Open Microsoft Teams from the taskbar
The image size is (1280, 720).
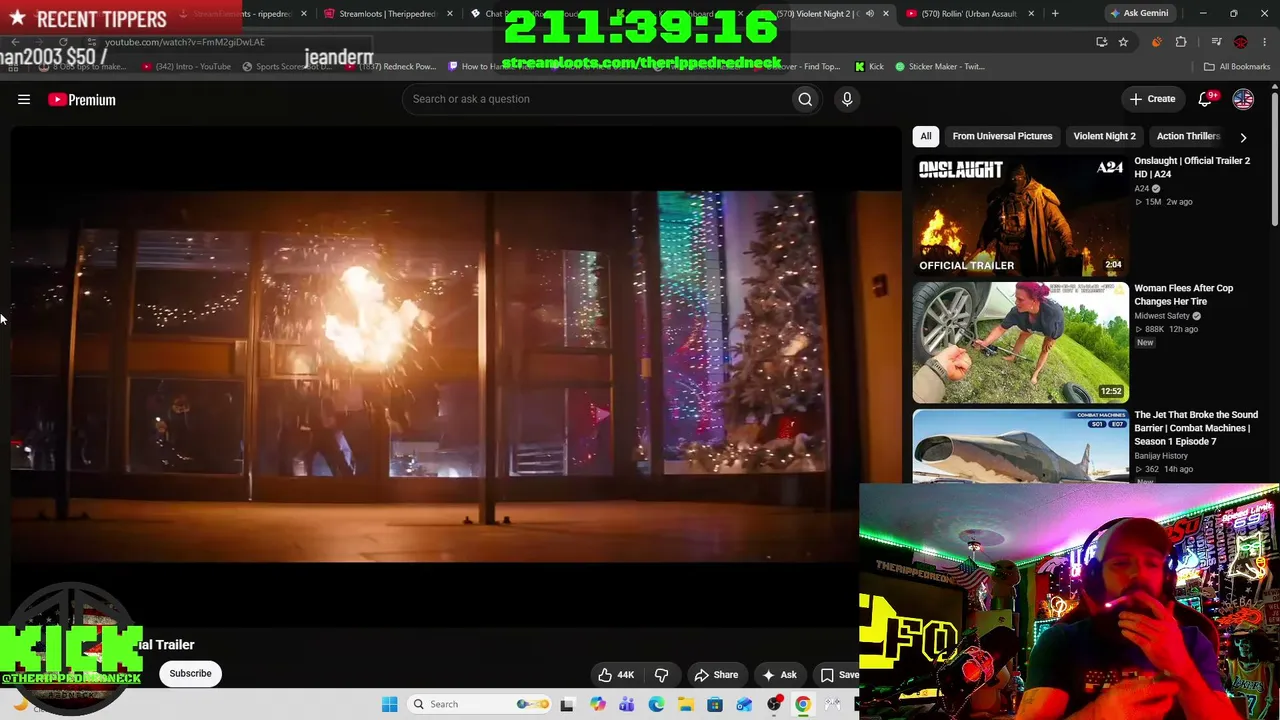(626, 704)
